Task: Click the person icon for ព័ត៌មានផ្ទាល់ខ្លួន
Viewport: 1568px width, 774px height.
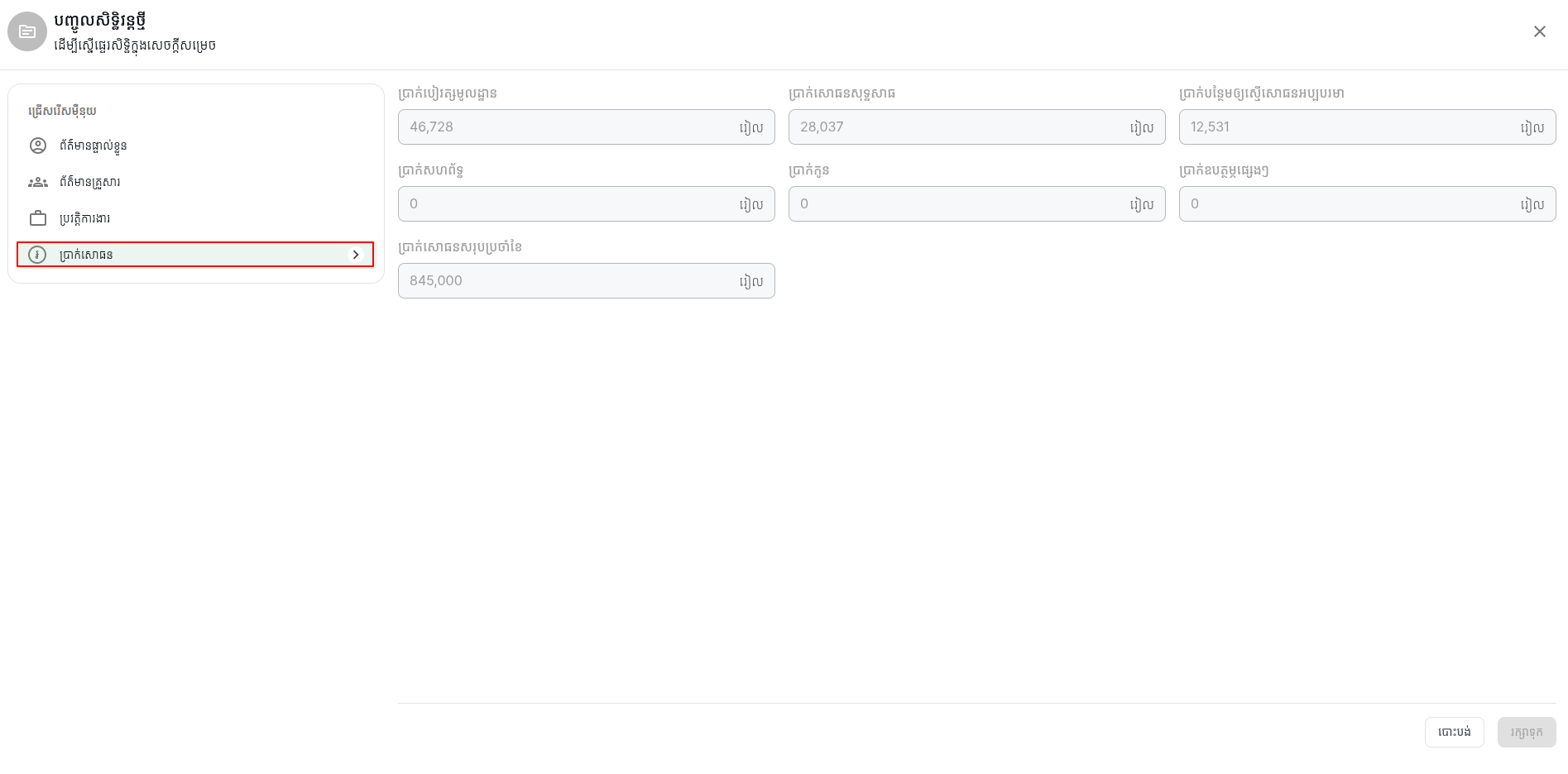Action: [38, 146]
